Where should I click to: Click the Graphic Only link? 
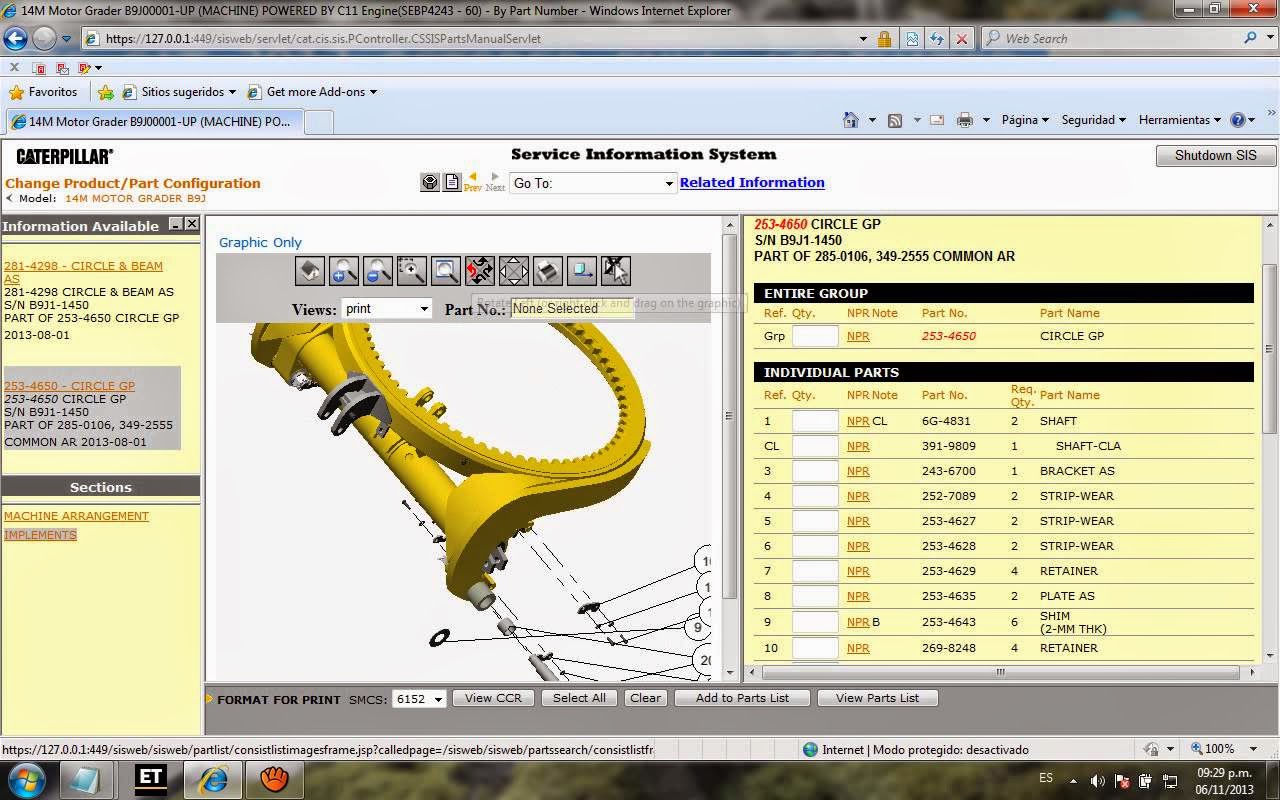click(x=260, y=242)
